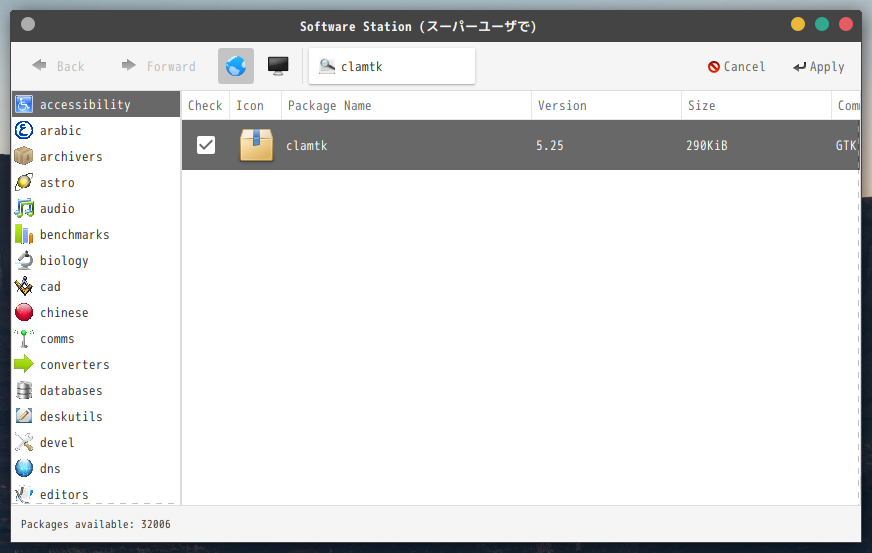The height and width of the screenshot is (553, 872).
Task: Click the version 5.25 cell
Action: click(x=550, y=146)
